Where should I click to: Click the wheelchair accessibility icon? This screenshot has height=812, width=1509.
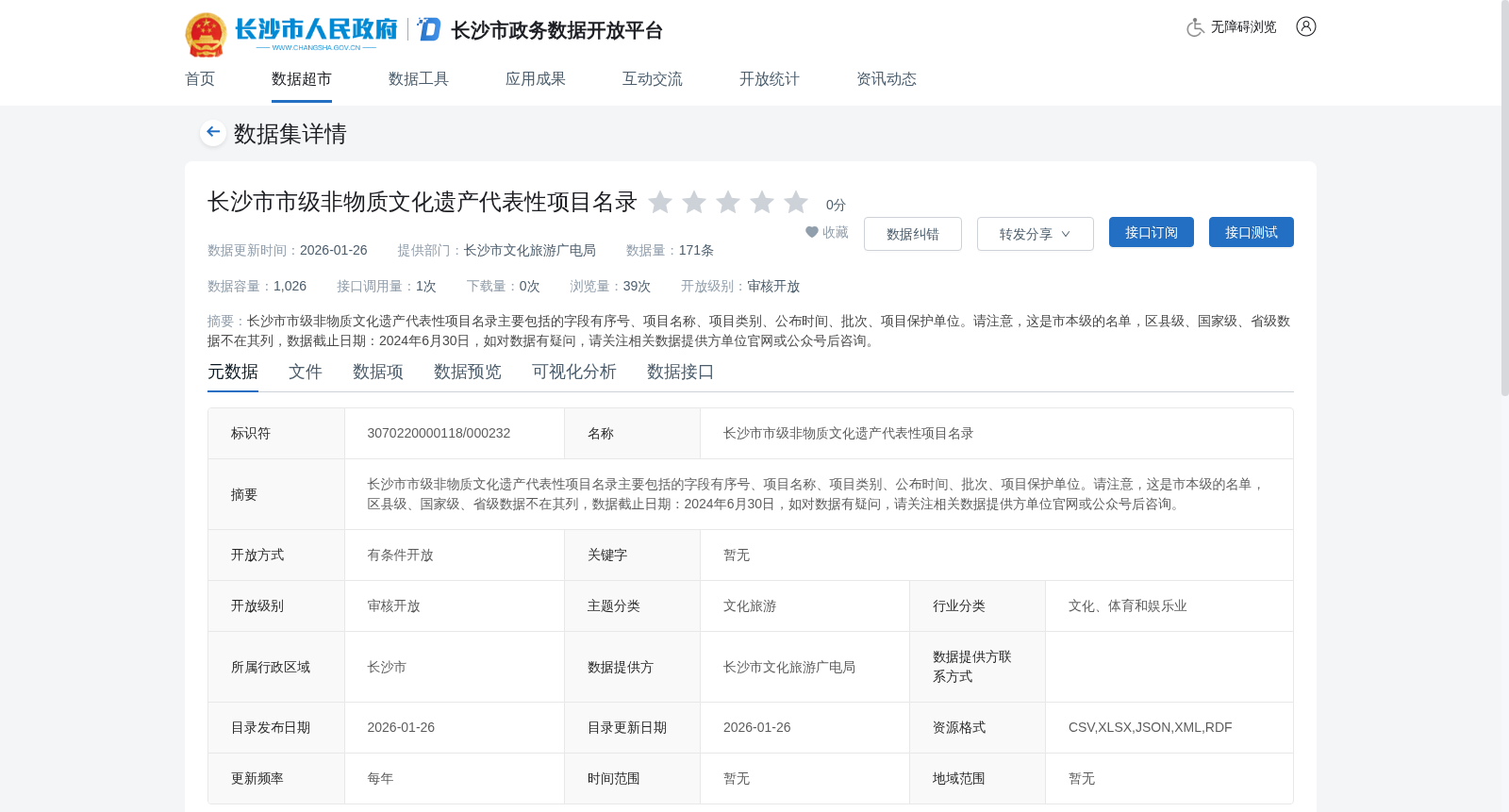pyautogui.click(x=1195, y=26)
